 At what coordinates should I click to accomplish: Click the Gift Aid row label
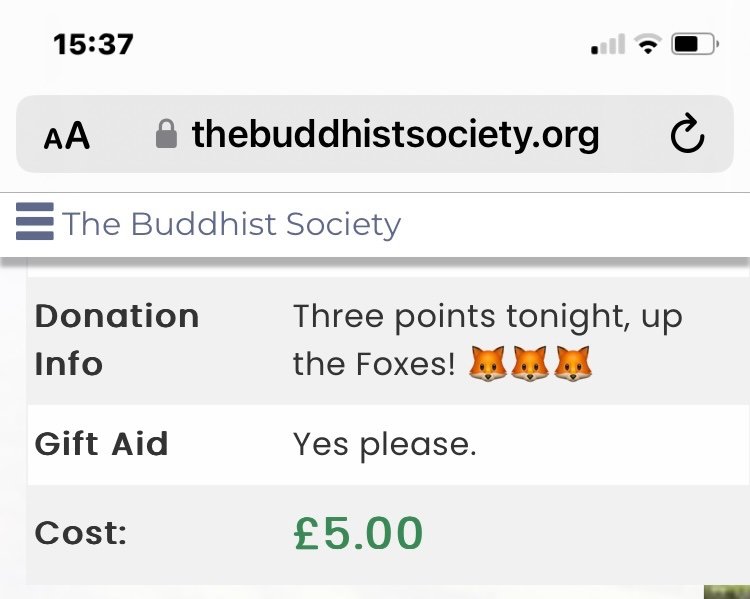[x=101, y=444]
